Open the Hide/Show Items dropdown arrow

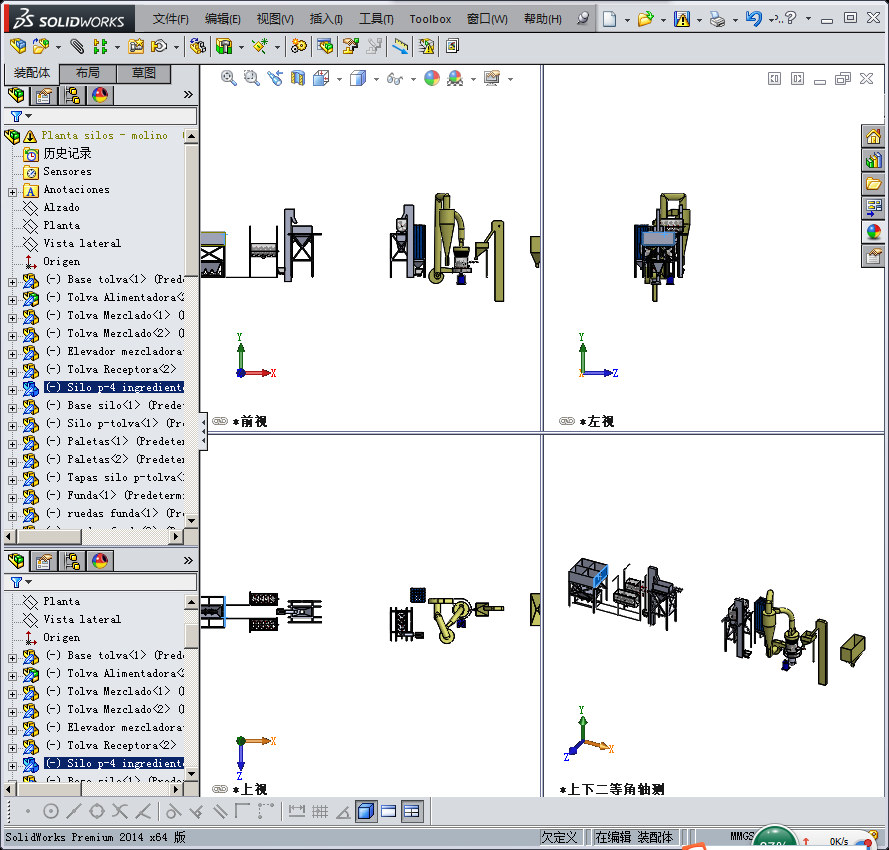(x=413, y=79)
